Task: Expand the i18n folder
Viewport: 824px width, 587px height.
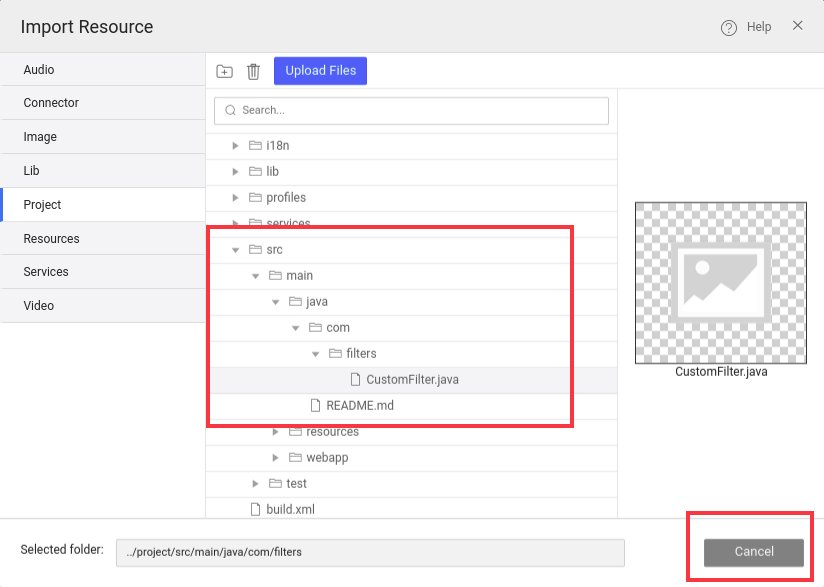Action: pos(235,145)
